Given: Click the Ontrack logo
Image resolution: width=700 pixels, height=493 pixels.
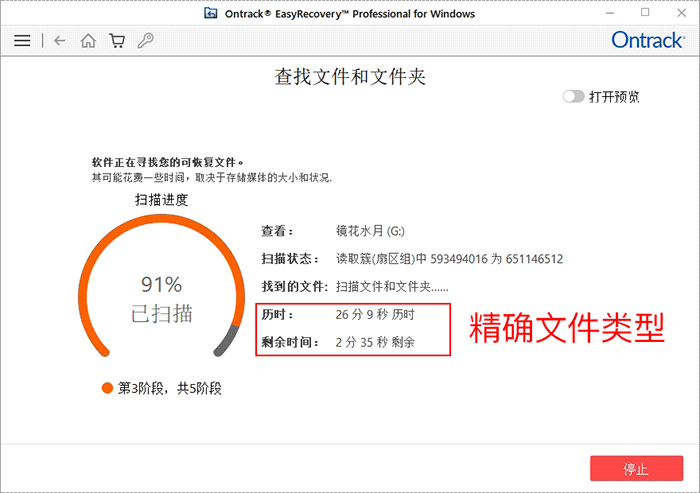Looking at the screenshot, I should coord(647,41).
